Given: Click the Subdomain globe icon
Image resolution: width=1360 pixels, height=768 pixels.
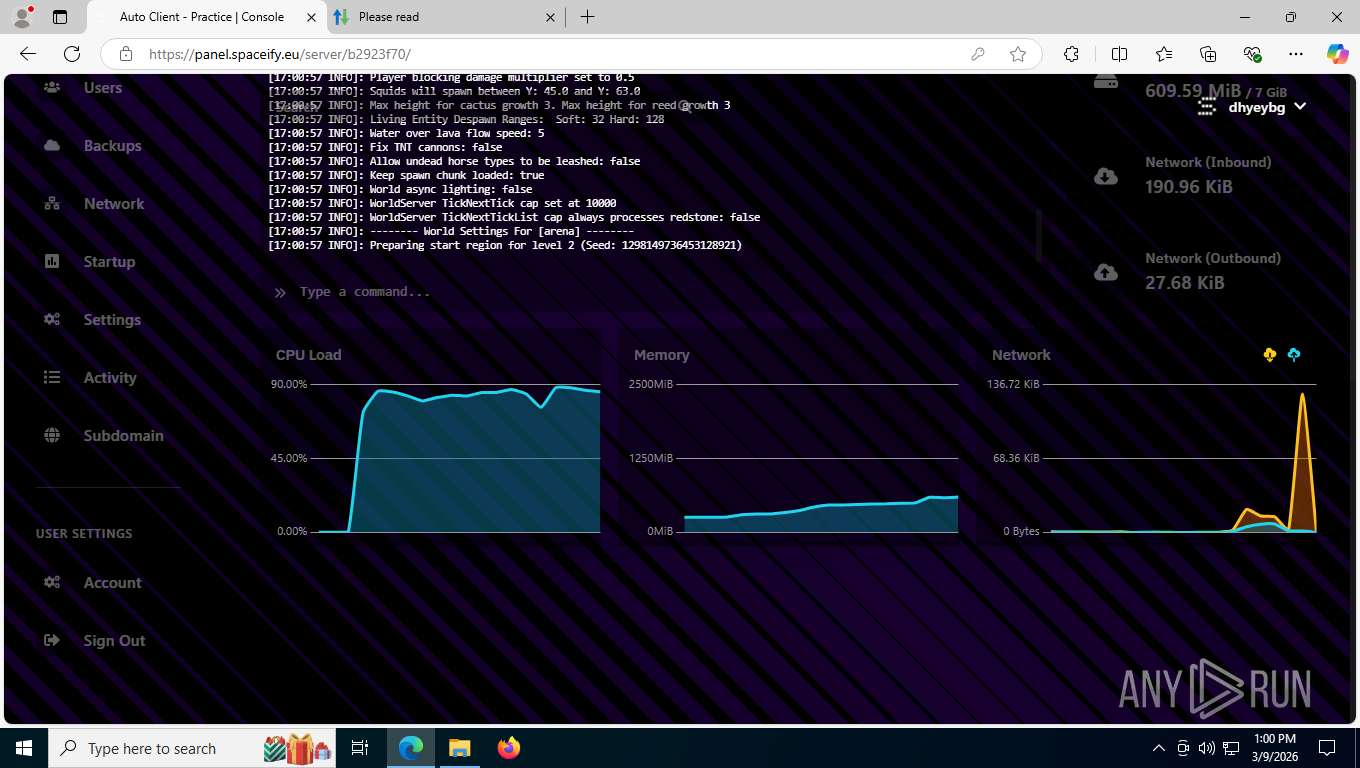Looking at the screenshot, I should (52, 436).
